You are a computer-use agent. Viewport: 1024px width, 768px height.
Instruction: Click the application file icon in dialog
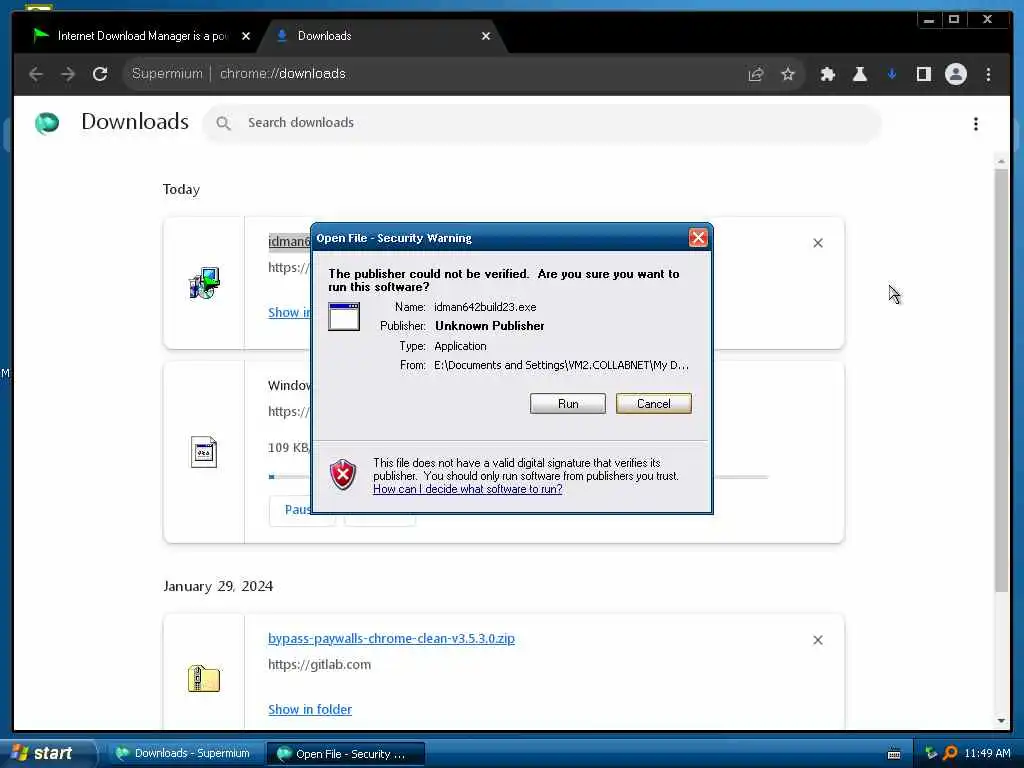[344, 317]
